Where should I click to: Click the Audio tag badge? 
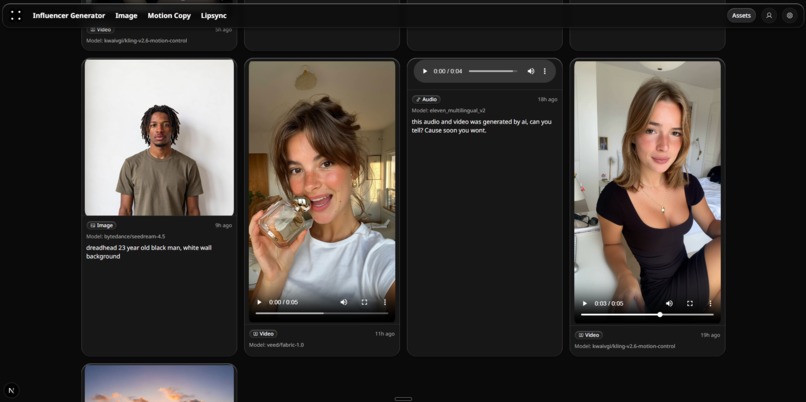click(426, 99)
